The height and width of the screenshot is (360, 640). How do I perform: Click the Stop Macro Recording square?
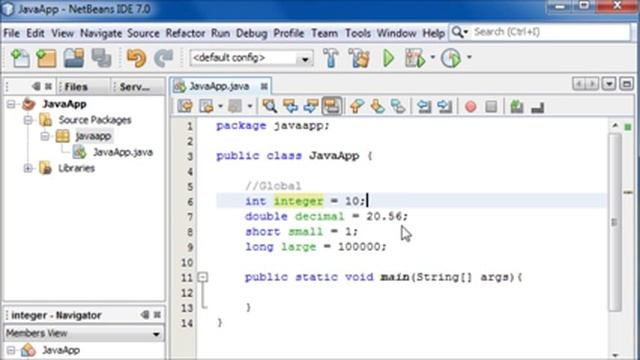(x=491, y=107)
